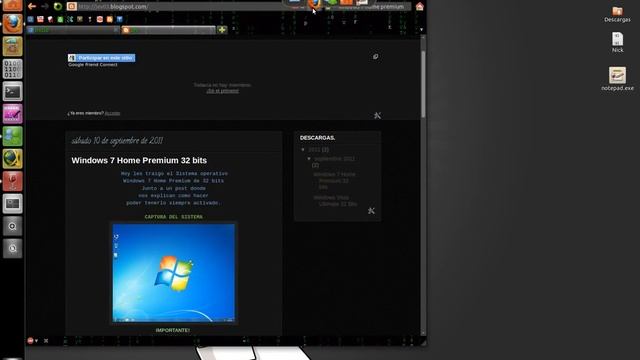
Task: Click the ¡Sé el primero! link
Action: pyautogui.click(x=222, y=91)
